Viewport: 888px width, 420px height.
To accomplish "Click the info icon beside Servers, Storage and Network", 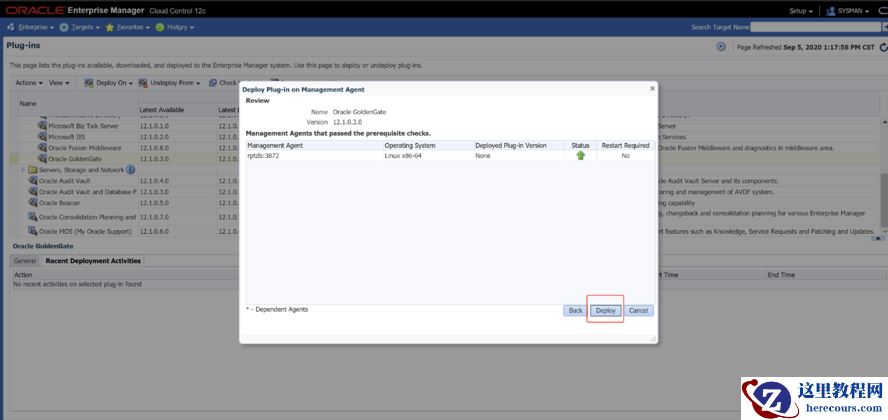I will [x=130, y=170].
